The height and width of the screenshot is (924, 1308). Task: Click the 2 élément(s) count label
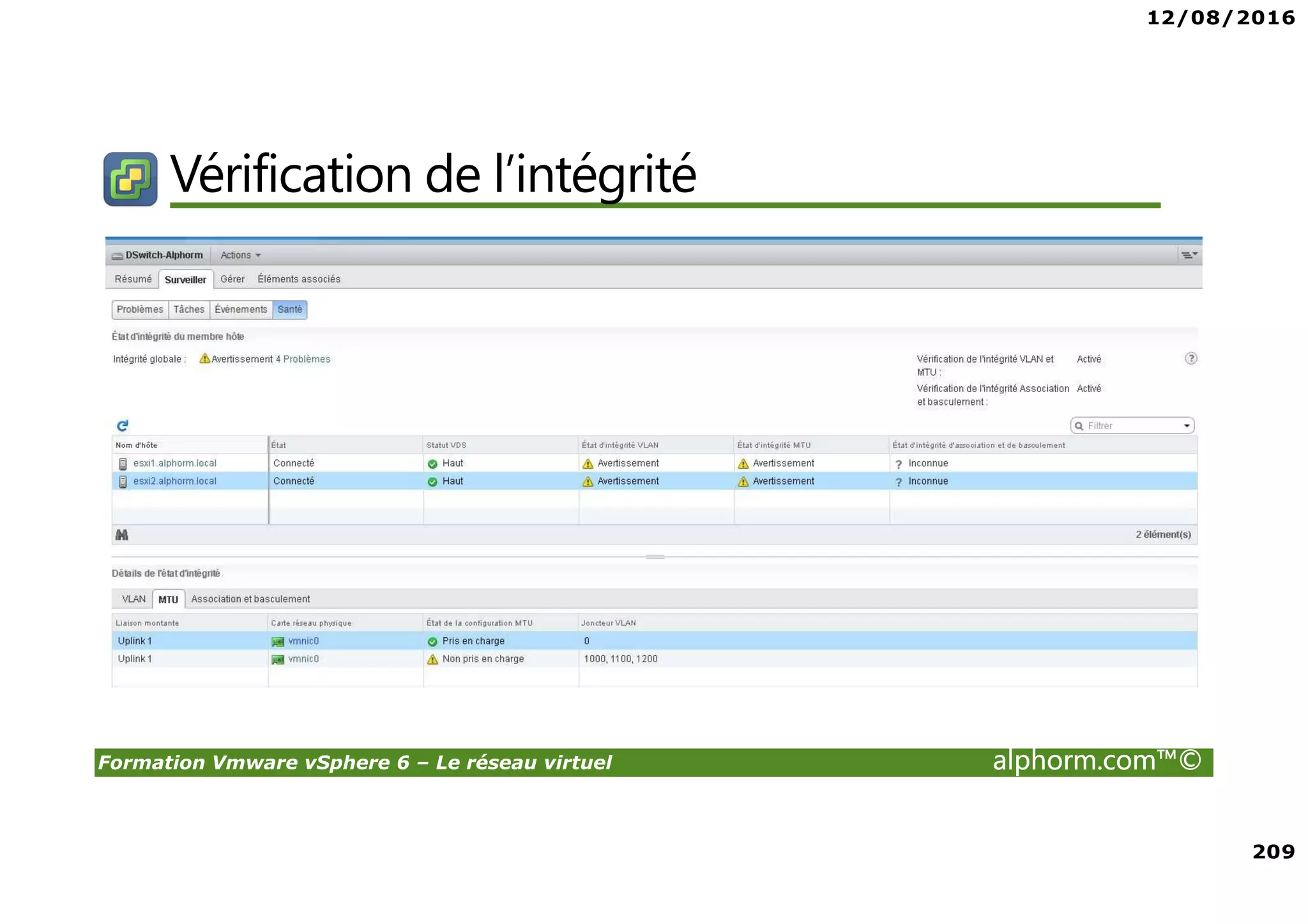(x=1163, y=534)
